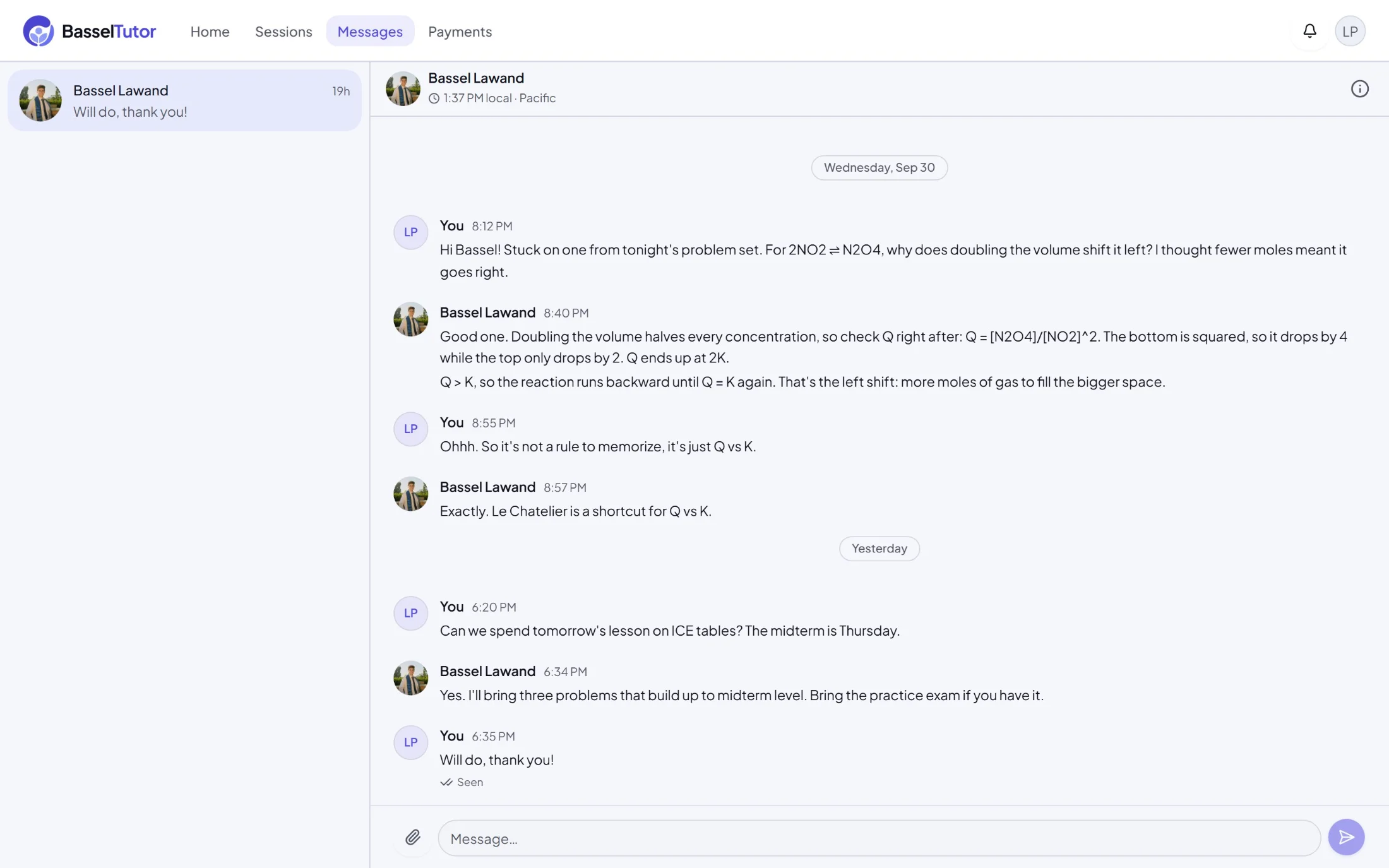This screenshot has height=868, width=1389.
Task: Click Bassel Lawand name in chat header
Action: [476, 78]
